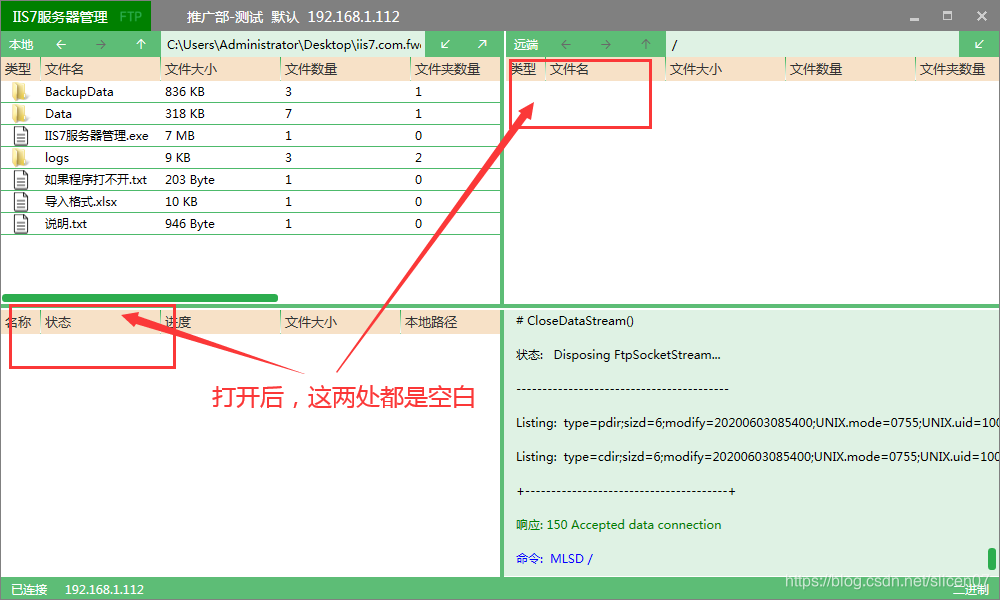Click the local panel down-left arrow icon
This screenshot has height=600, width=1000.
(446, 45)
